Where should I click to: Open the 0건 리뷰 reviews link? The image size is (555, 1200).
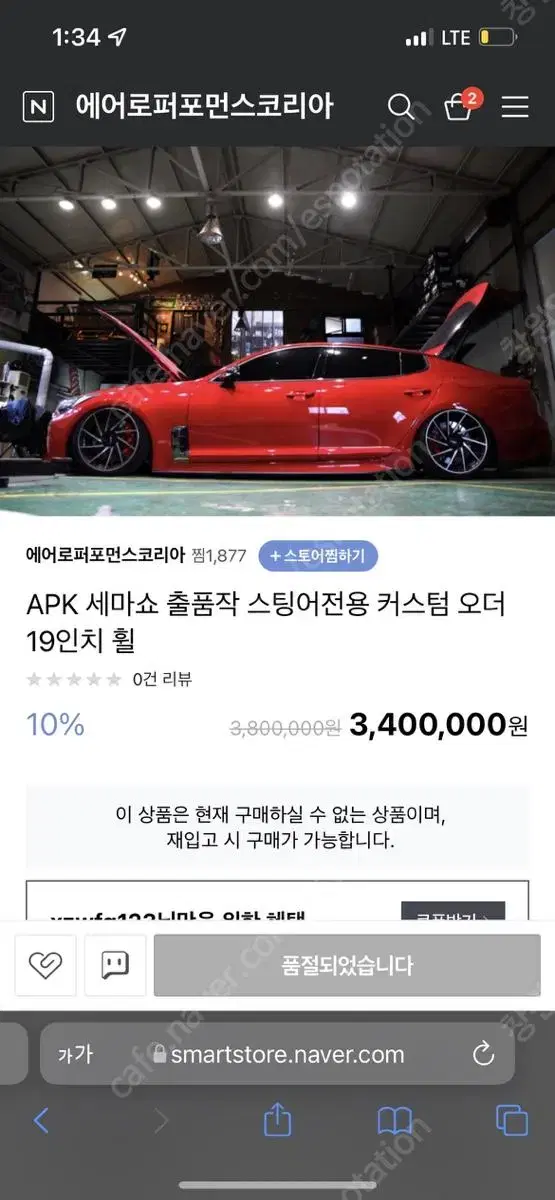(162, 679)
